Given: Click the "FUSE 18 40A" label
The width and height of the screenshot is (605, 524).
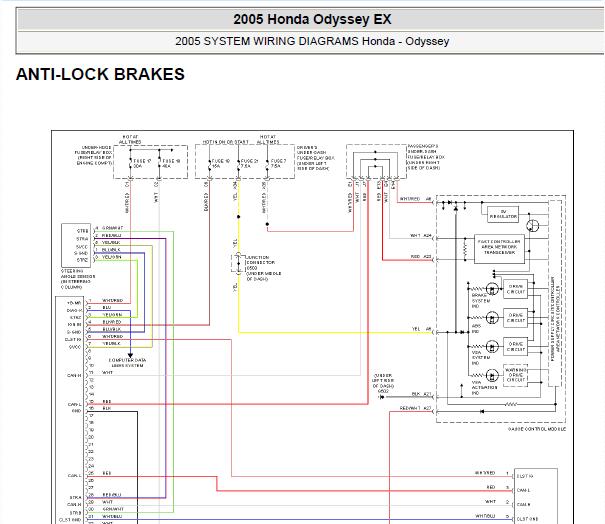Looking at the screenshot, I should click(171, 163).
